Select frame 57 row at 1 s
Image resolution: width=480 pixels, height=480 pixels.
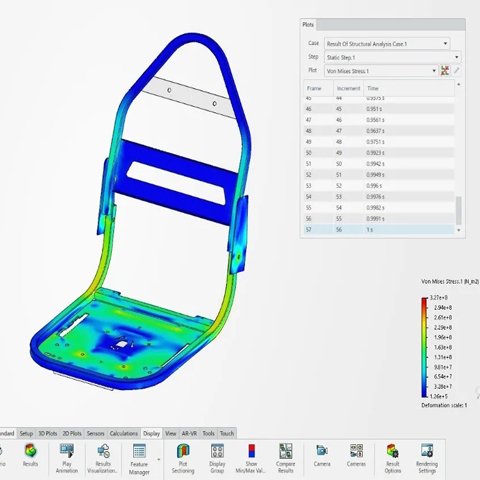379,230
